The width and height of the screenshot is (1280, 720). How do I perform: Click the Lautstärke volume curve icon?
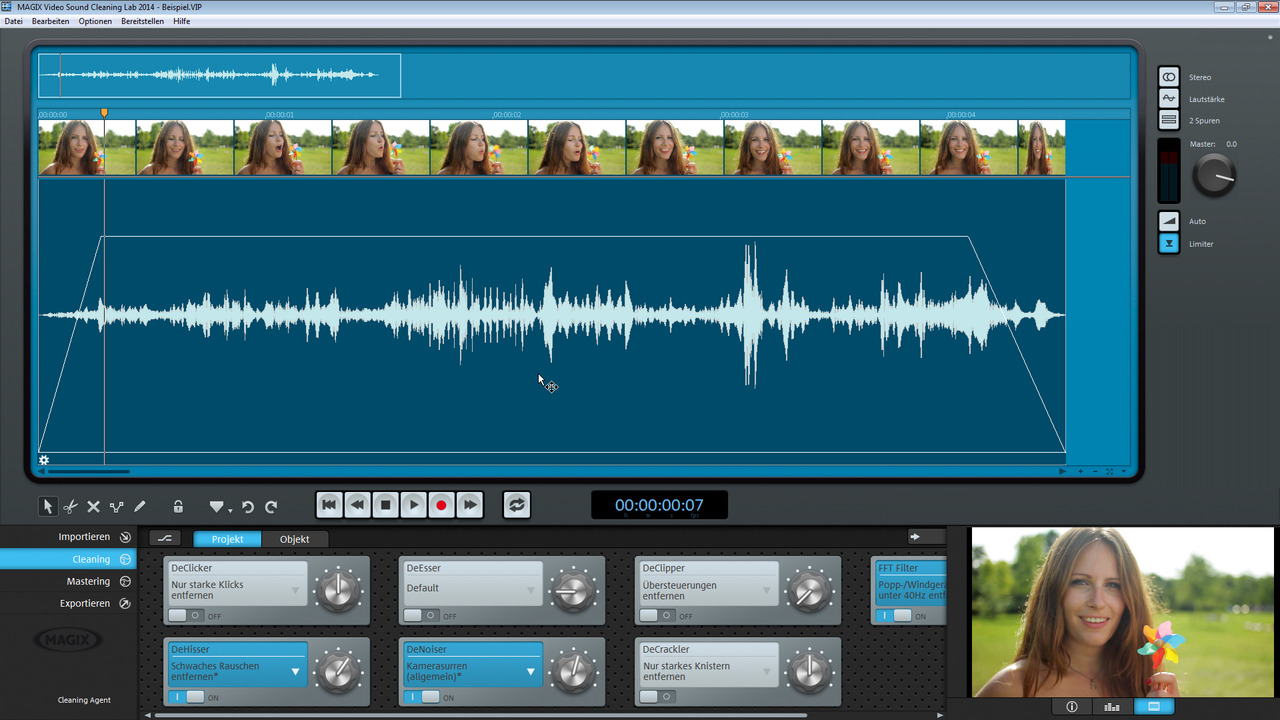[1169, 99]
